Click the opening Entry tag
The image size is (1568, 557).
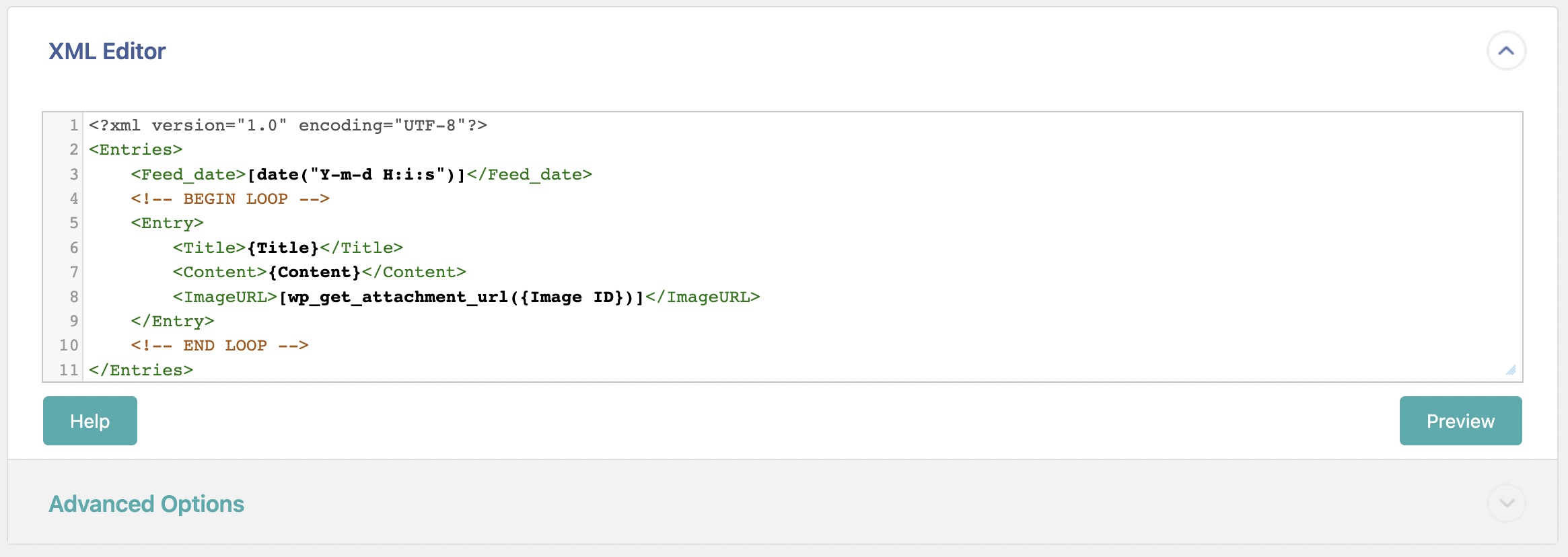[167, 223]
